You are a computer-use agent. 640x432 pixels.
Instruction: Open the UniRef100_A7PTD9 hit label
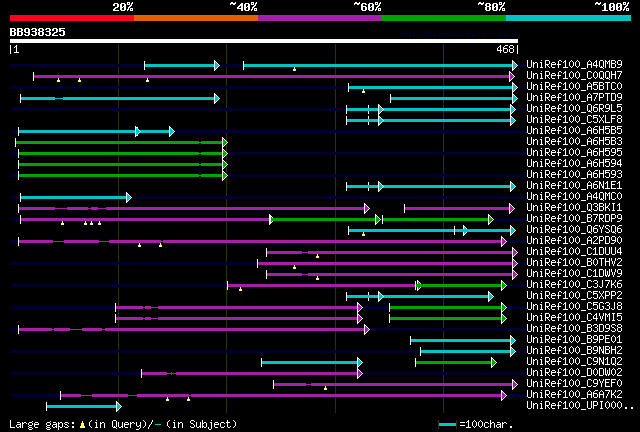(574, 97)
